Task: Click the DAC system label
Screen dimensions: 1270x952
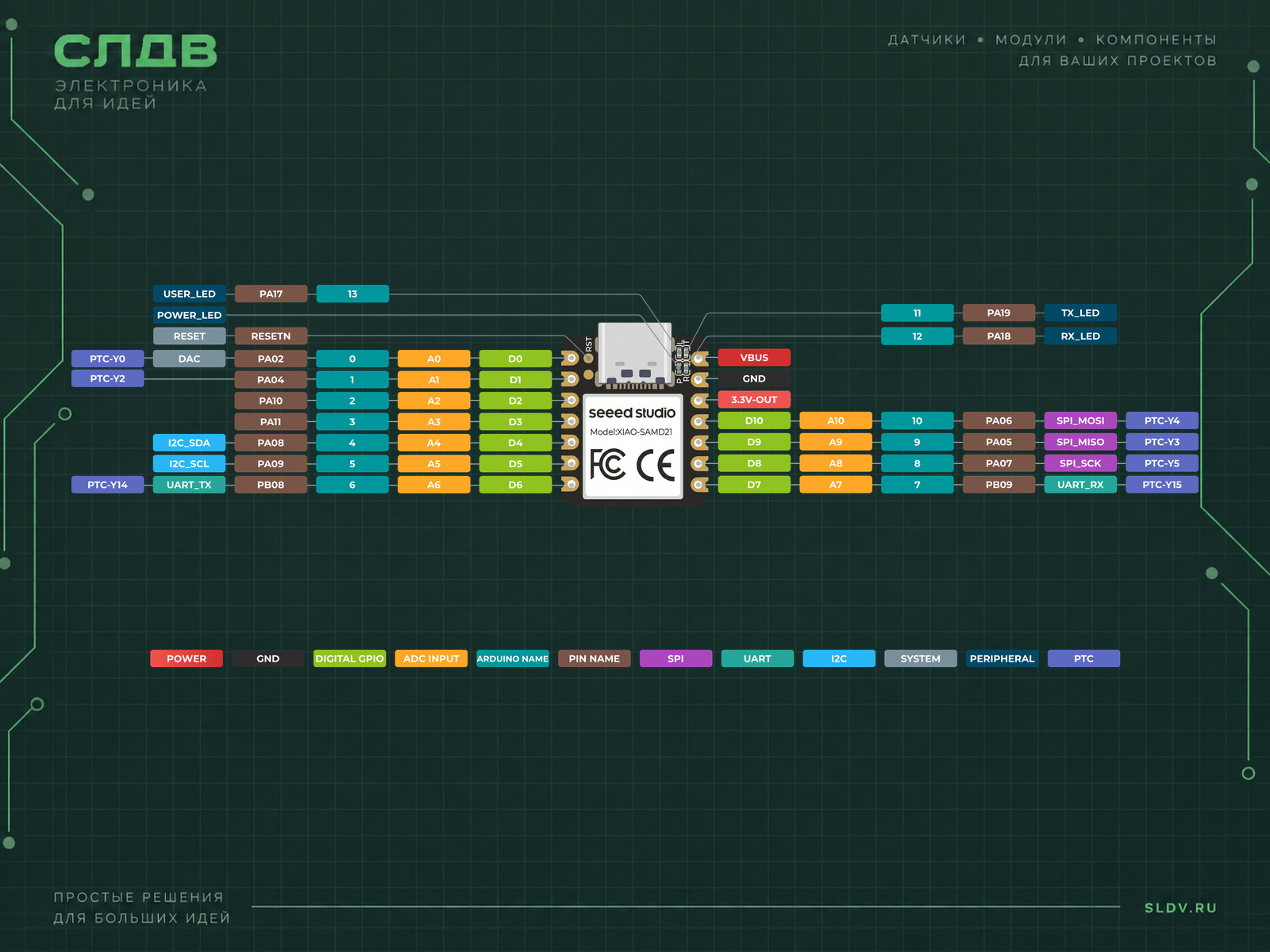Action: (189, 359)
